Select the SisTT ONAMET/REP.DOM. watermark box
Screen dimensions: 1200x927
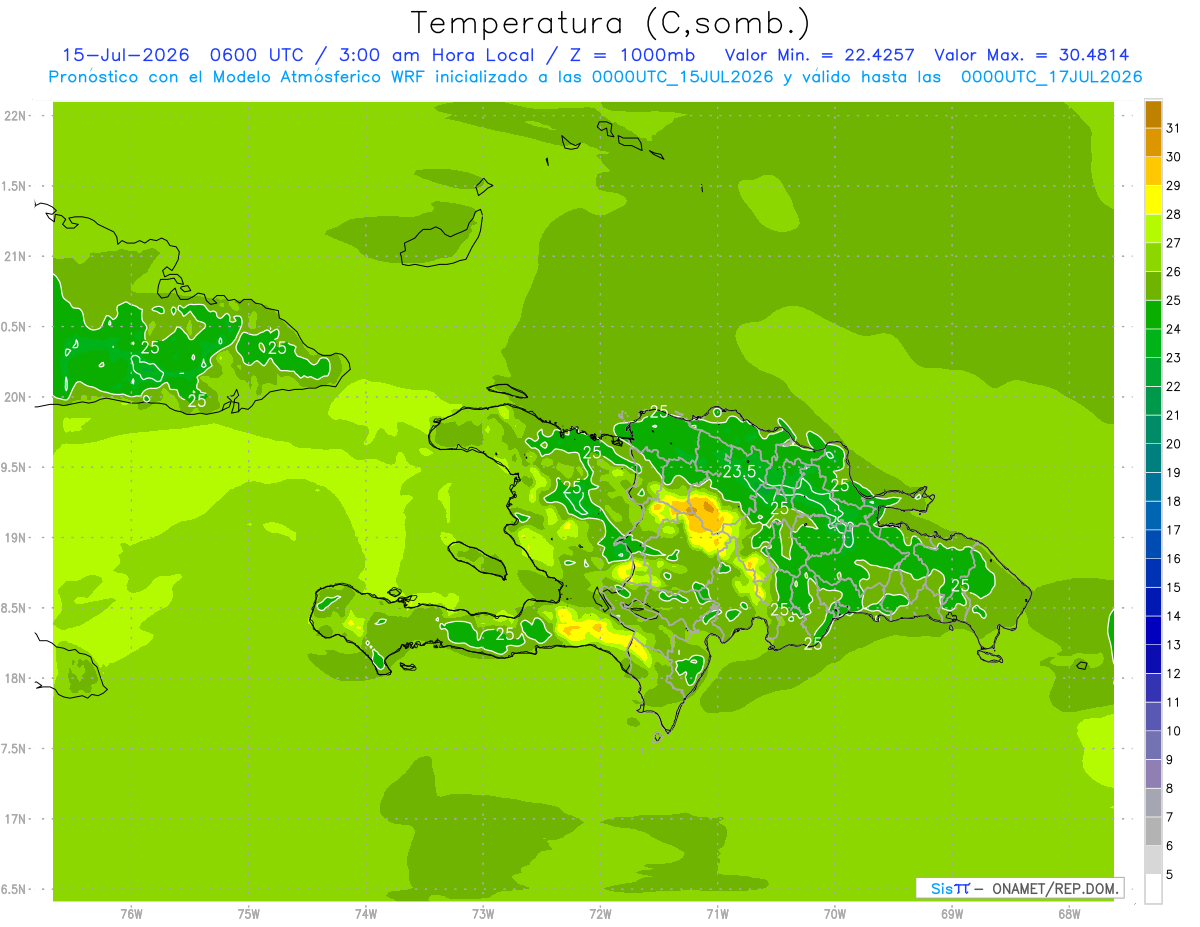(x=1020, y=888)
